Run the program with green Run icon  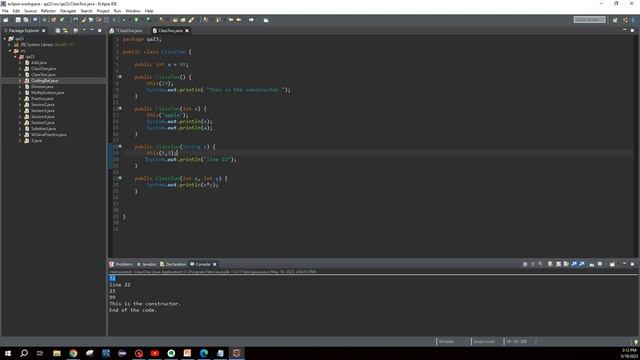click(x=136, y=20)
